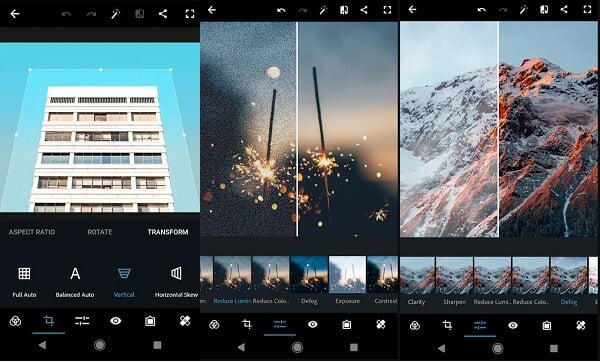Open the Looks filters tool in the left screen
Screen dimensions: 600x362
coord(15,321)
